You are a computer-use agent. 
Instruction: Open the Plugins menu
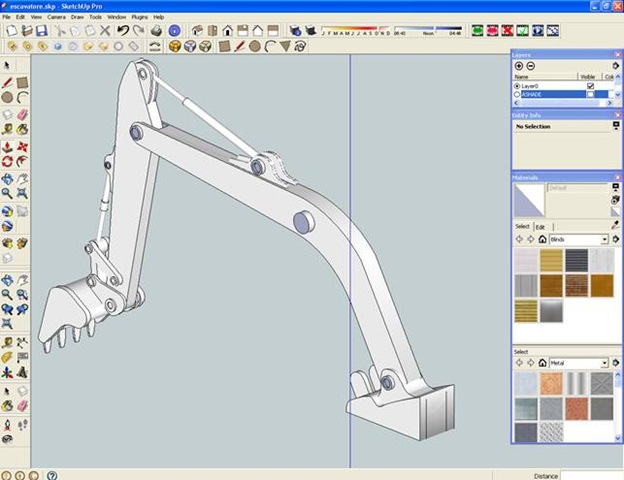pyautogui.click(x=140, y=17)
